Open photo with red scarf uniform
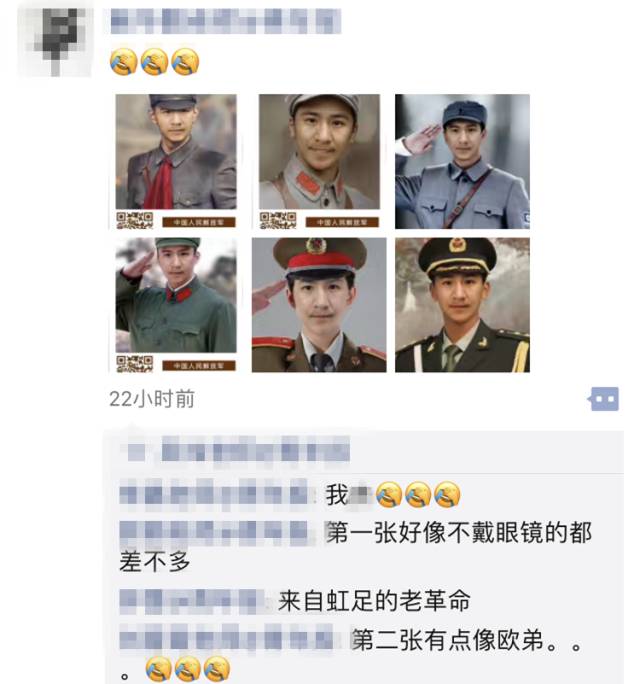The width and height of the screenshot is (640, 684). point(176,161)
